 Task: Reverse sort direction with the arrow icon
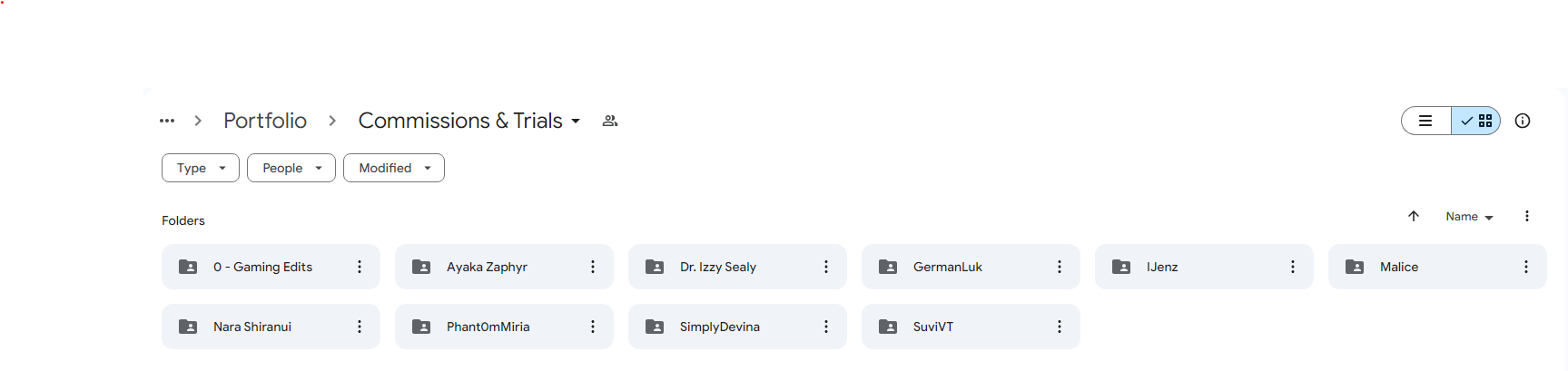[1414, 216]
